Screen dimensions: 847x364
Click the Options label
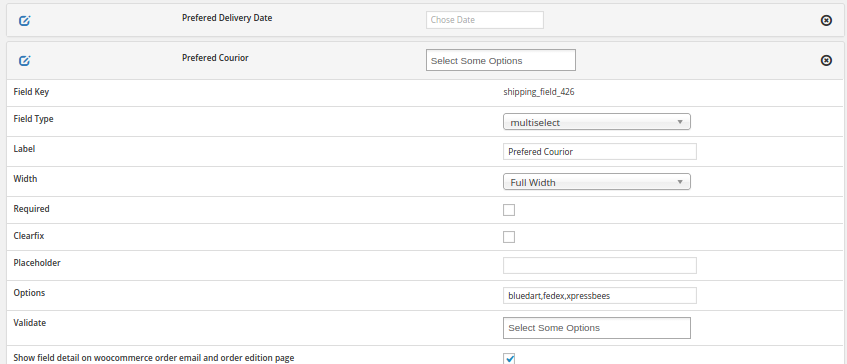29,293
